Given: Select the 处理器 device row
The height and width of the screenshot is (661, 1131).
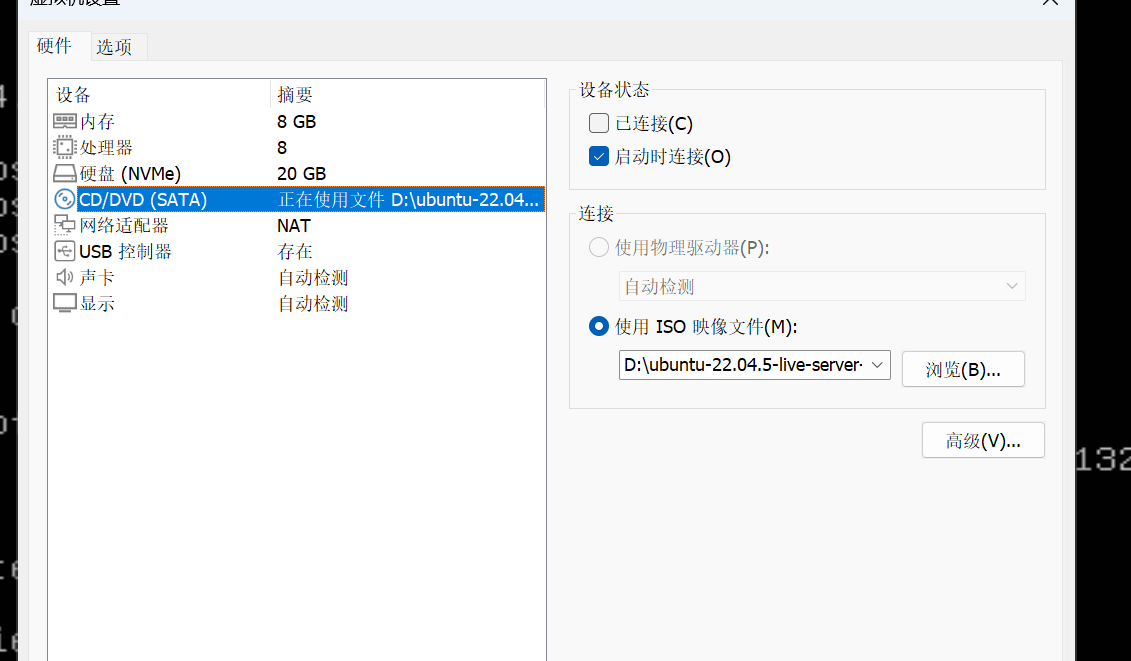Looking at the screenshot, I should tap(296, 147).
